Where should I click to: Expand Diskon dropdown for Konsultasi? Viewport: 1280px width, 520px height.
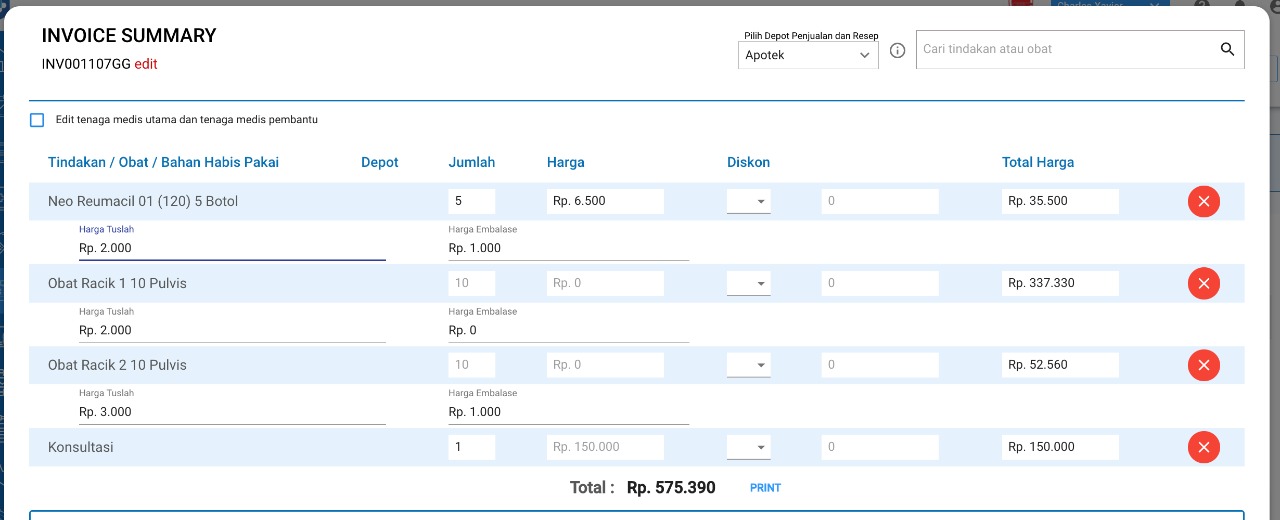(749, 447)
